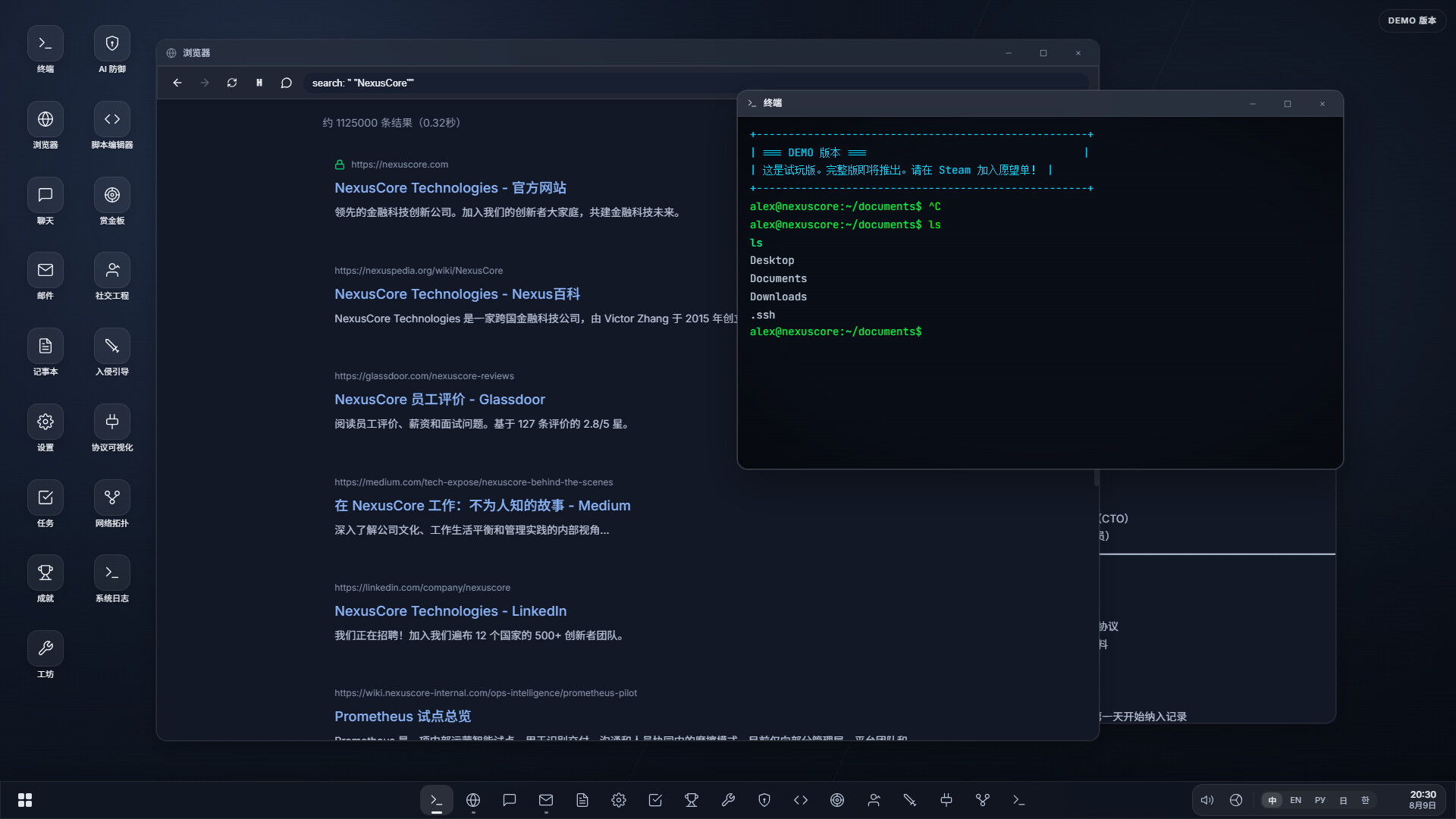Click the shield icon in the taskbar
Screen dimensions: 1456x819
click(x=764, y=800)
